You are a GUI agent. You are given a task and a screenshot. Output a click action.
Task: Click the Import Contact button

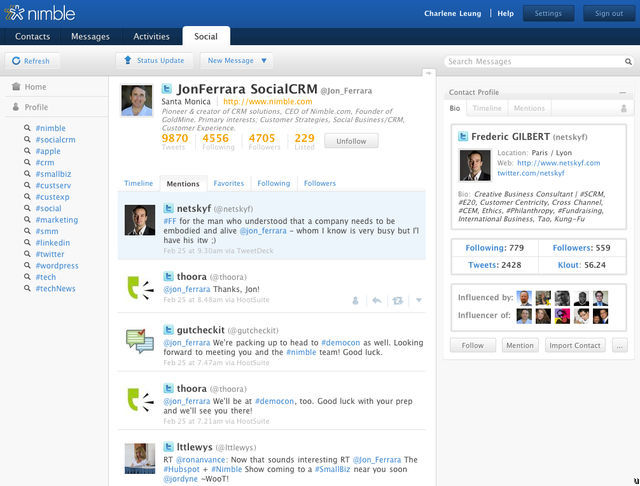point(575,345)
